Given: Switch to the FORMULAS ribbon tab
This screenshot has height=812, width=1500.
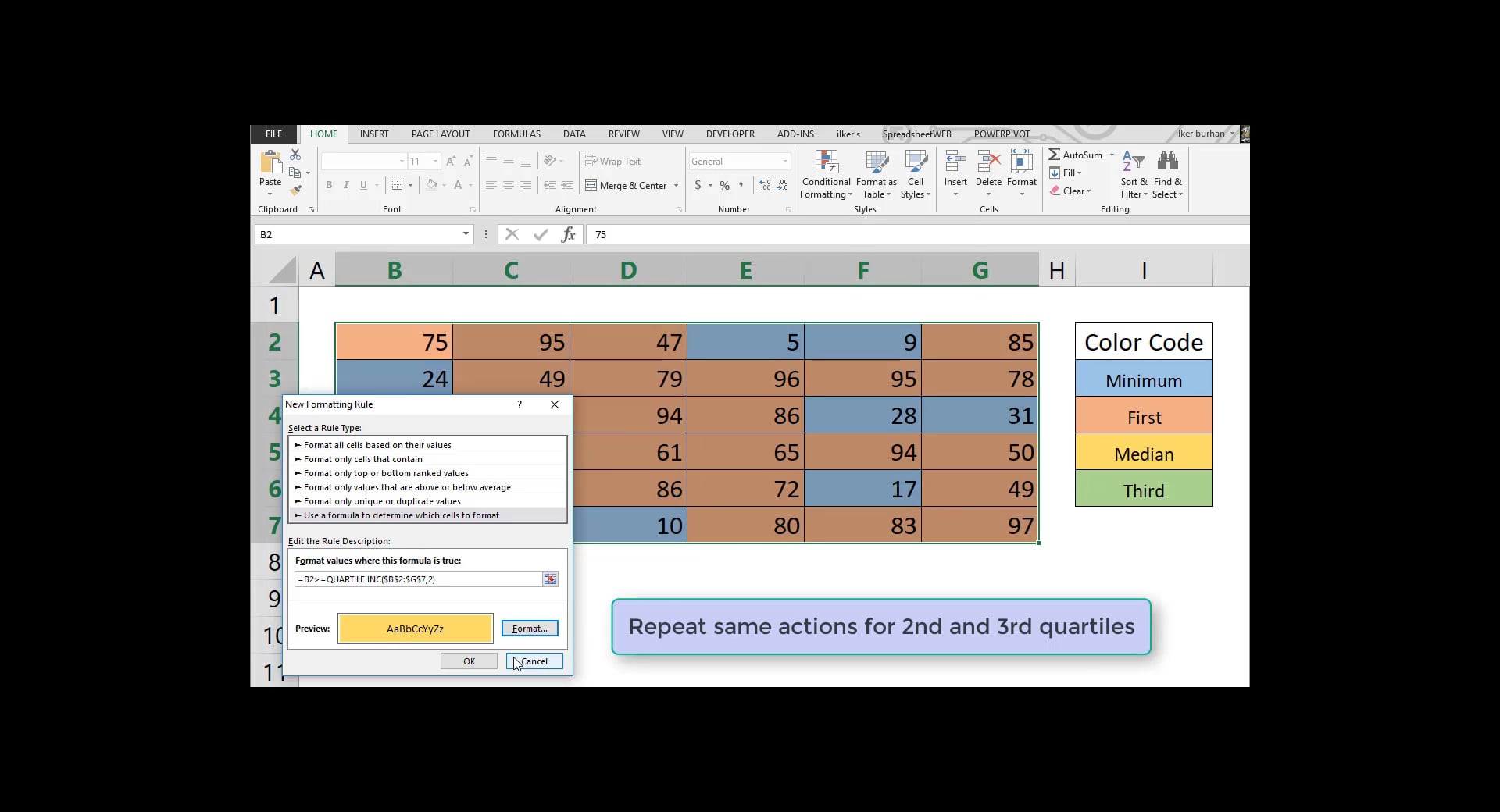Looking at the screenshot, I should [516, 134].
